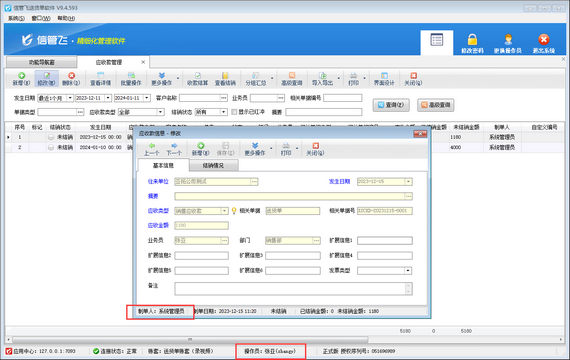This screenshot has height=360, width=570.
Task: Toggle the 结销状态 circle on row 2
Action: click(x=51, y=147)
